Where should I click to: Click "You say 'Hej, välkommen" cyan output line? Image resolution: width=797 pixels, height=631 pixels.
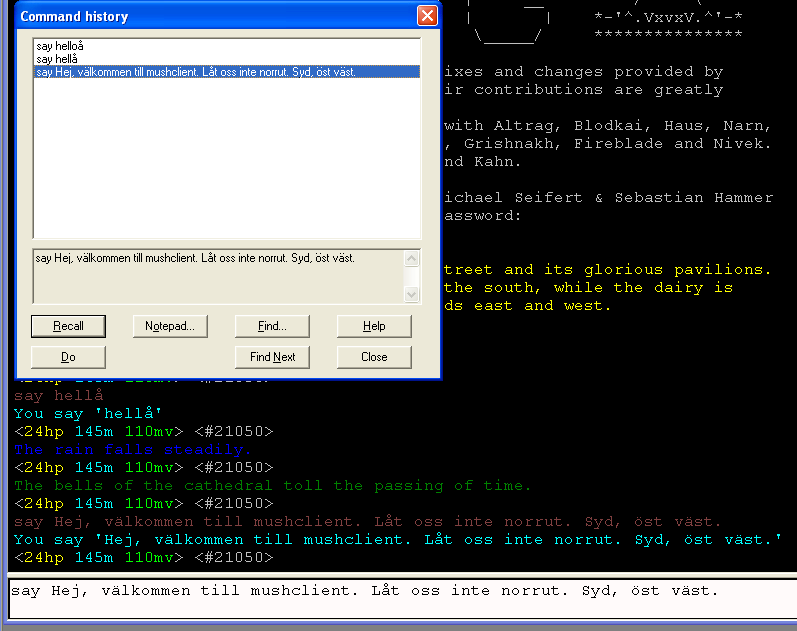click(x=398, y=539)
